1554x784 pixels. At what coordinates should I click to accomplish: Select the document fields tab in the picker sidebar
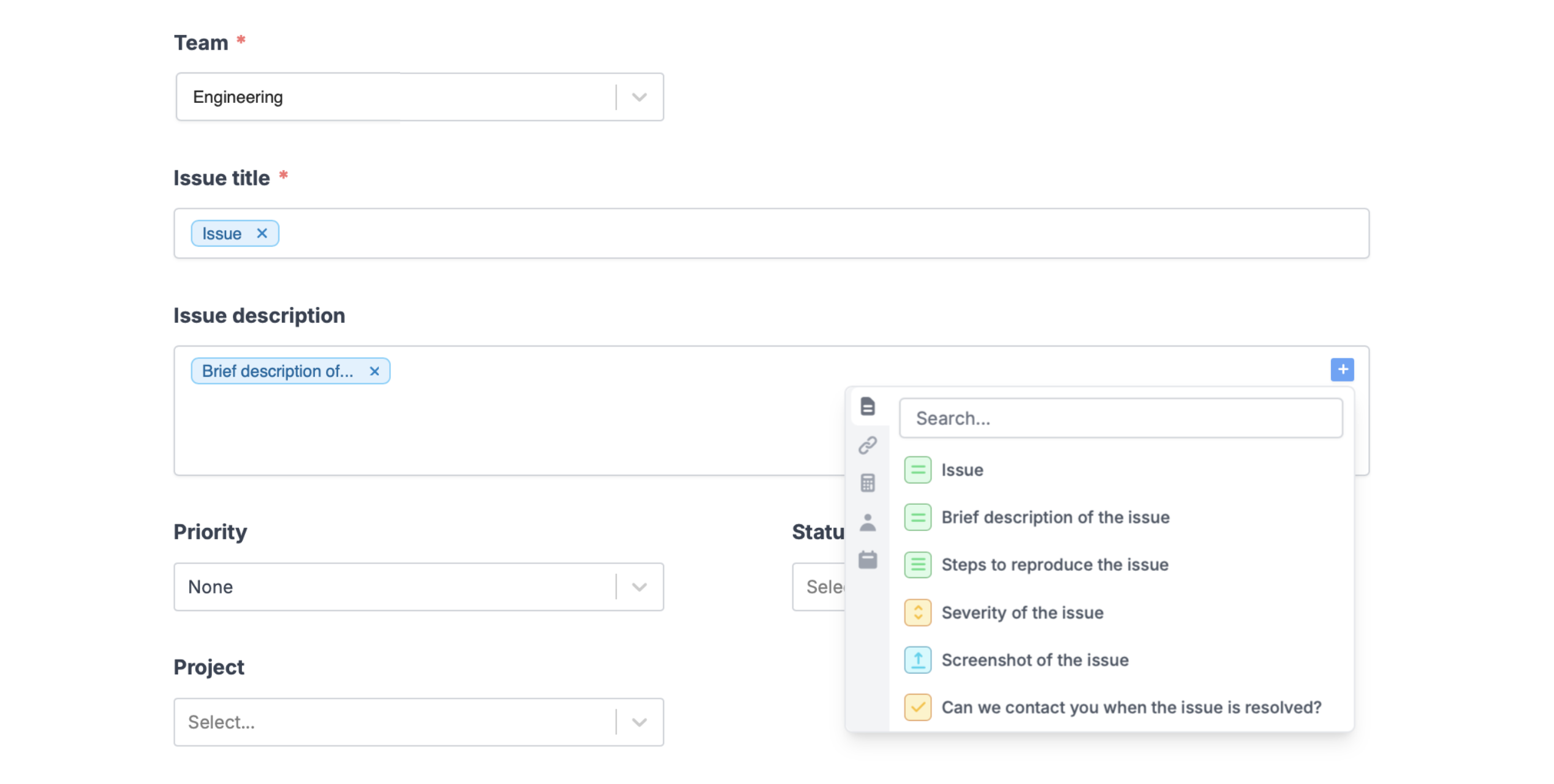point(868,407)
